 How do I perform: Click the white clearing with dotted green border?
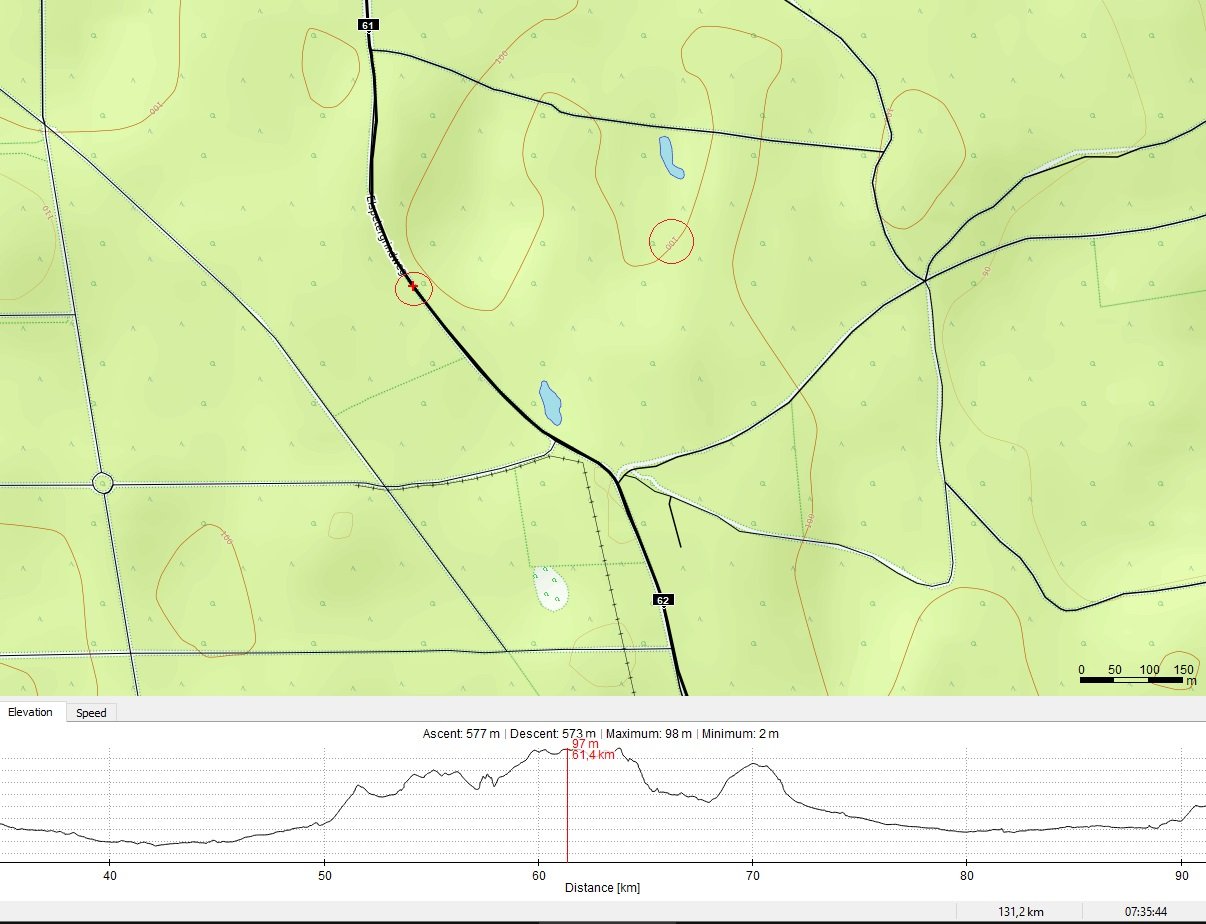tap(548, 588)
